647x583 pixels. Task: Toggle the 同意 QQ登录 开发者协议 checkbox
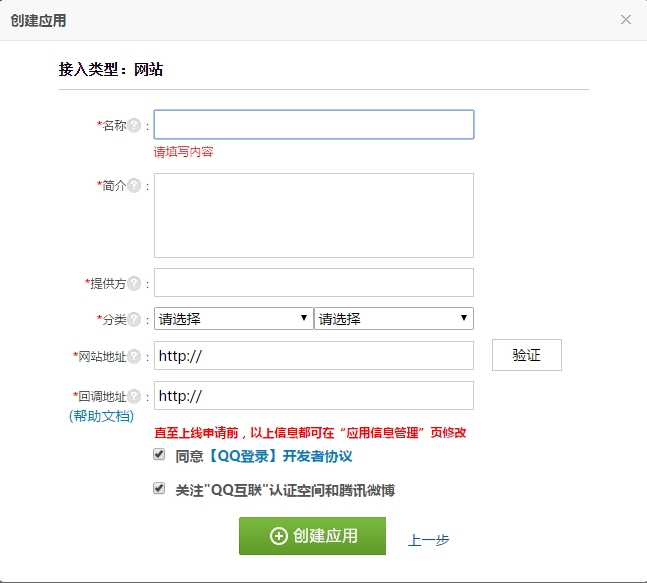(159, 454)
